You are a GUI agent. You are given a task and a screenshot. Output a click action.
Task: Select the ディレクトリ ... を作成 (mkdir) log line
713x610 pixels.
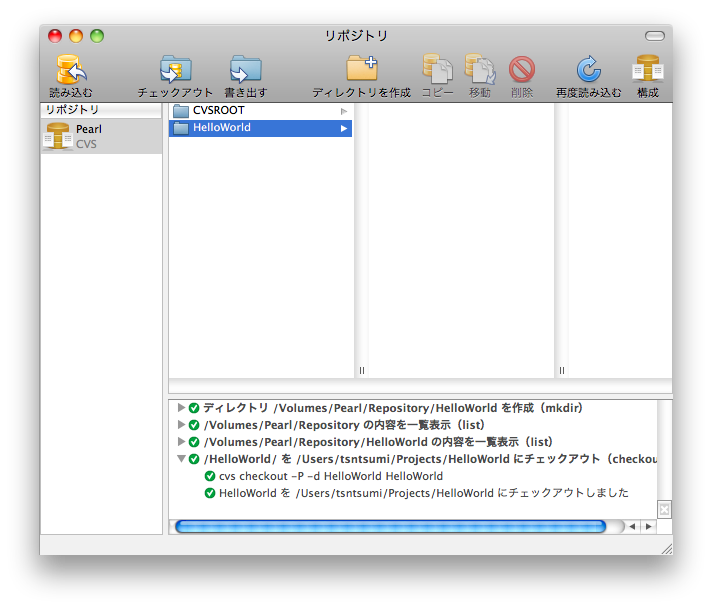[x=393, y=408]
